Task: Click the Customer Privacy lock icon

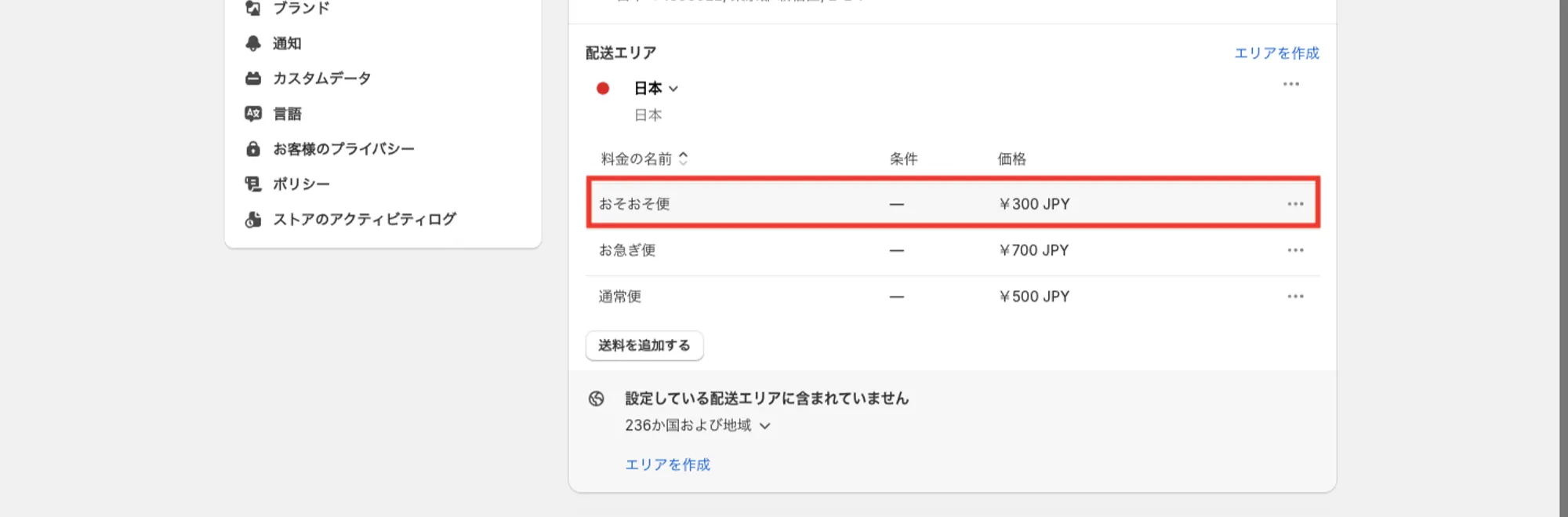Action: click(x=252, y=148)
